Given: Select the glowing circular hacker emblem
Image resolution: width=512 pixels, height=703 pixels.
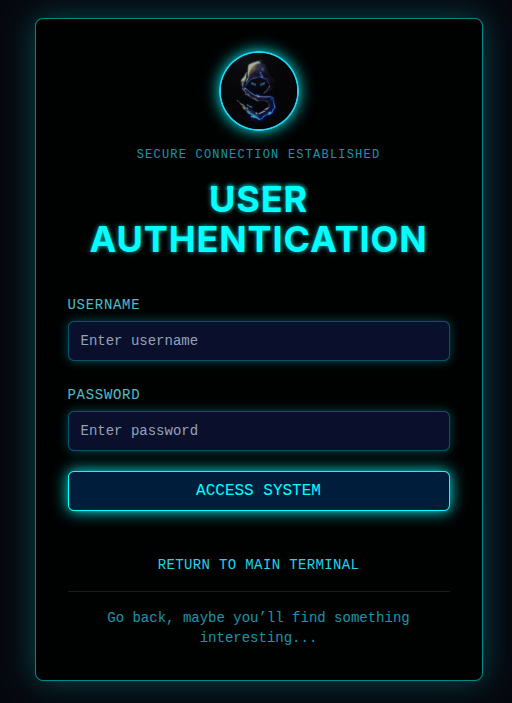Looking at the screenshot, I should [x=259, y=91].
